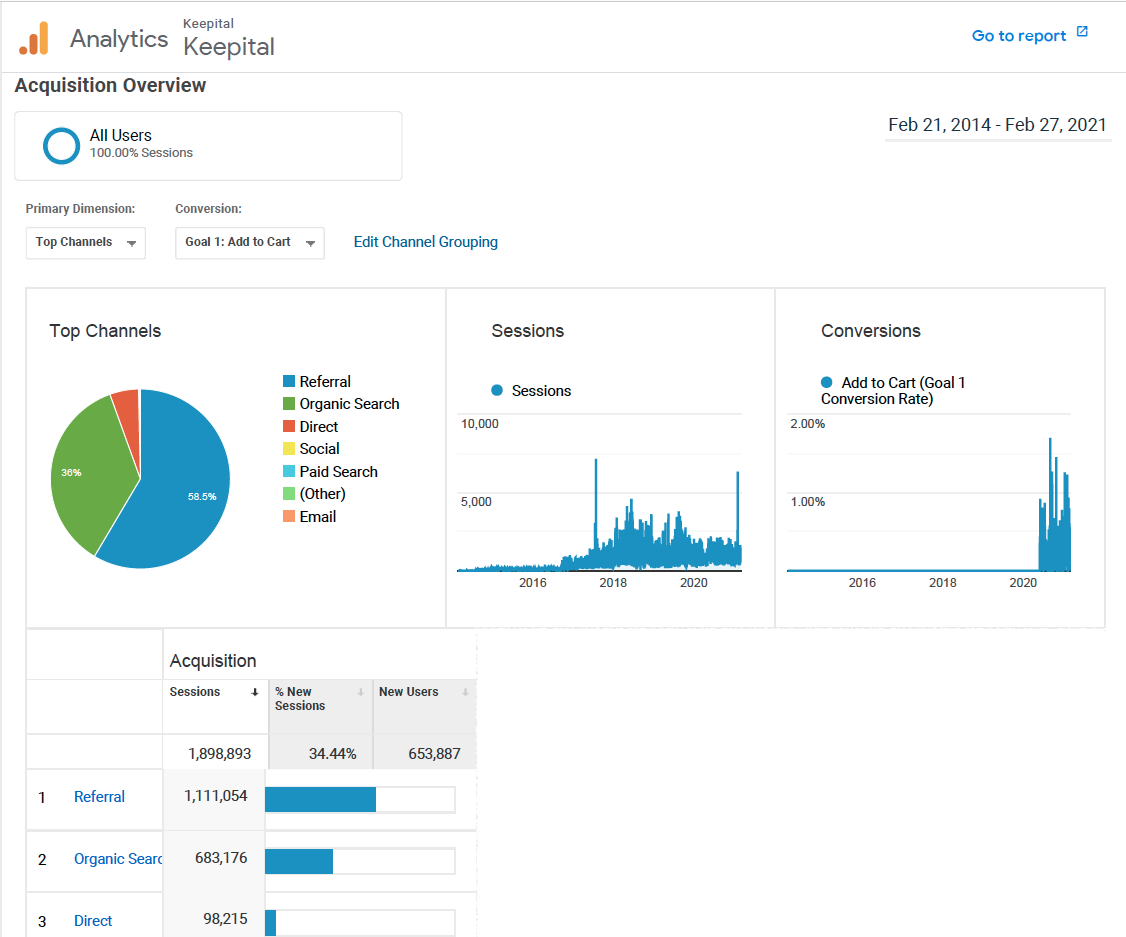Click the external link icon beside Go to report

pos(1082,33)
